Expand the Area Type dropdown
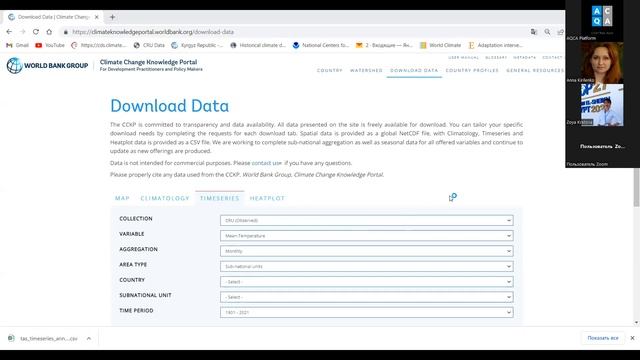The image size is (640, 360). click(x=367, y=266)
